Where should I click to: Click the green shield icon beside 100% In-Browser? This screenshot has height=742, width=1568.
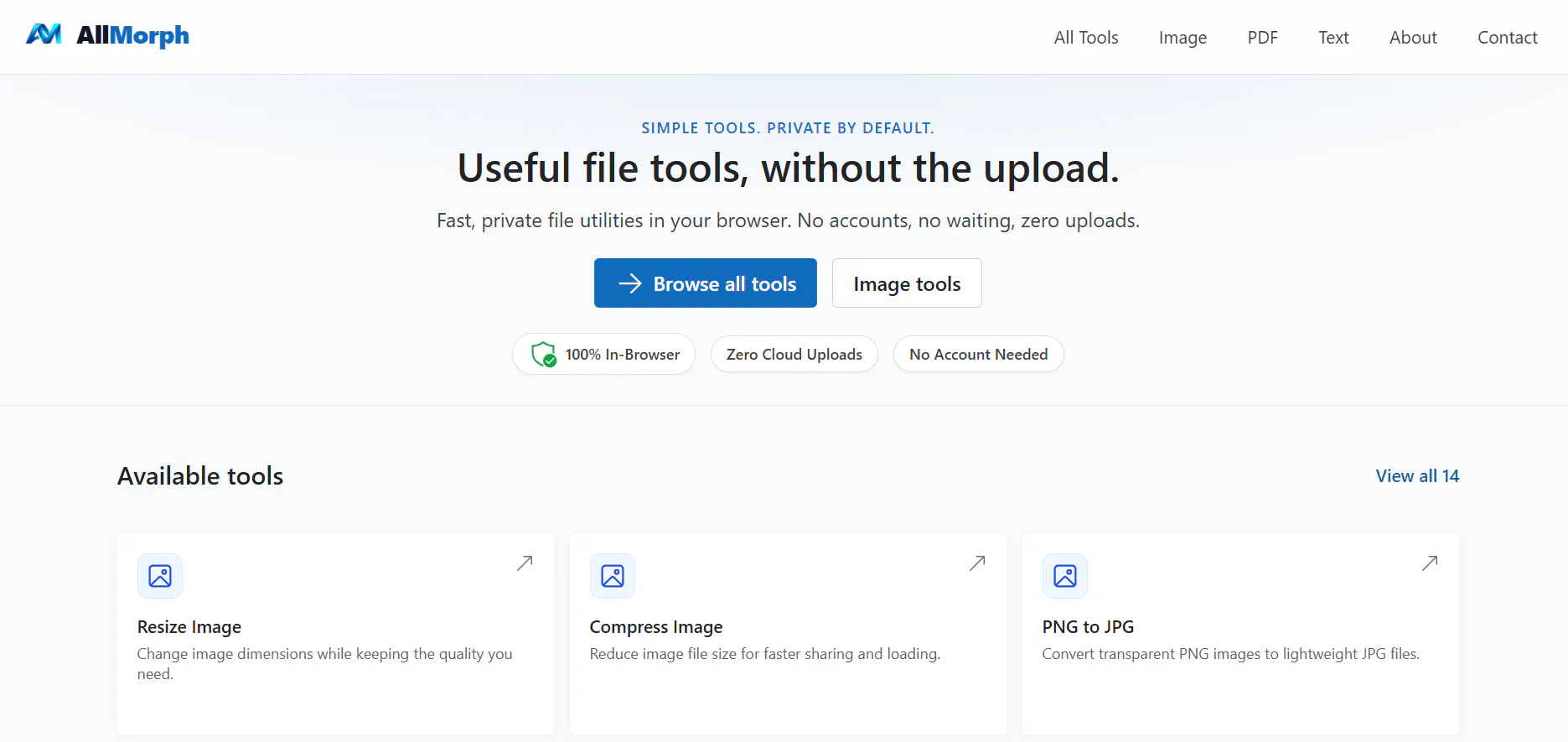544,355
